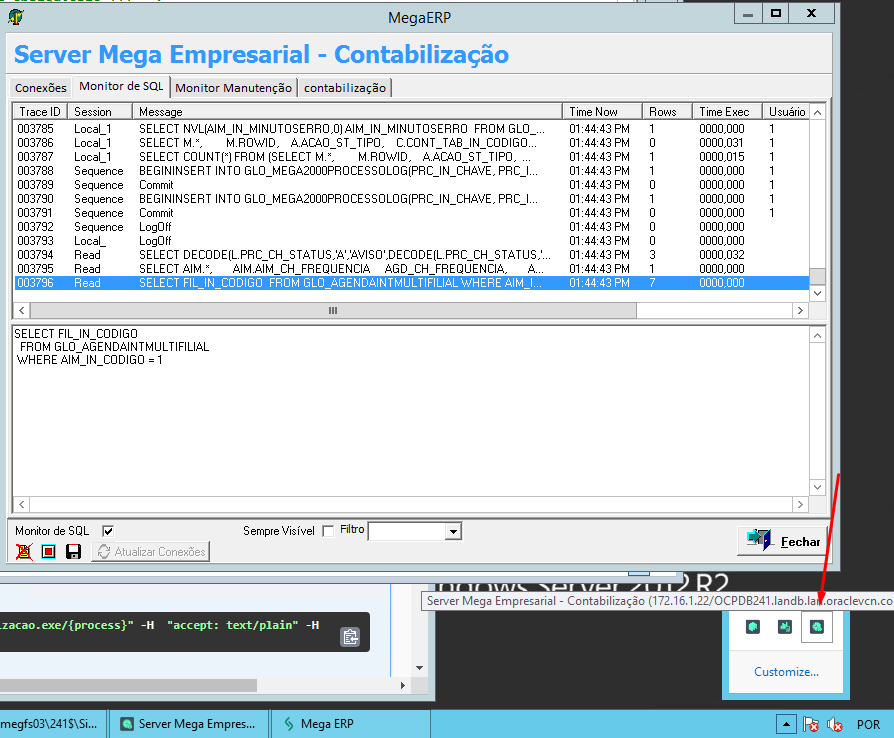This screenshot has height=738, width=894.
Task: Show hidden tray icons arrow
Action: [x=787, y=725]
